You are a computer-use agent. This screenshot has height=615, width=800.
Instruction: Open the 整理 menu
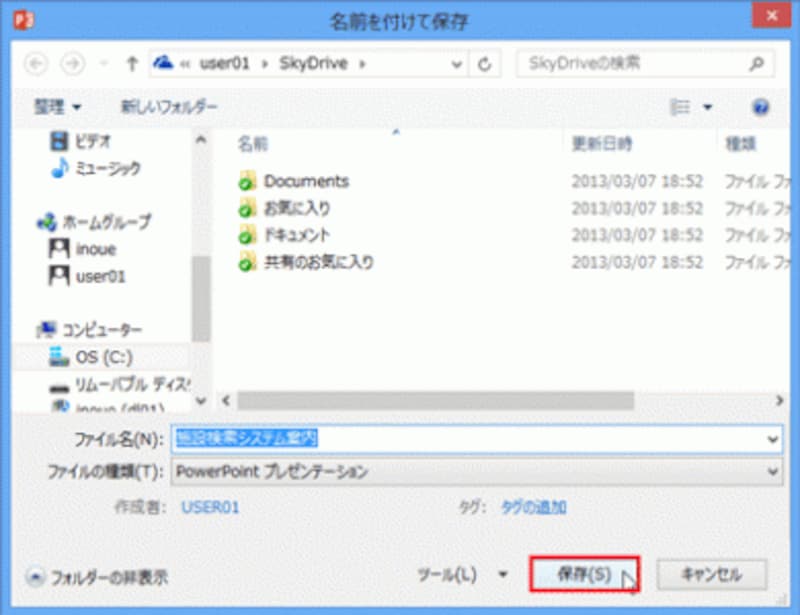(x=57, y=107)
